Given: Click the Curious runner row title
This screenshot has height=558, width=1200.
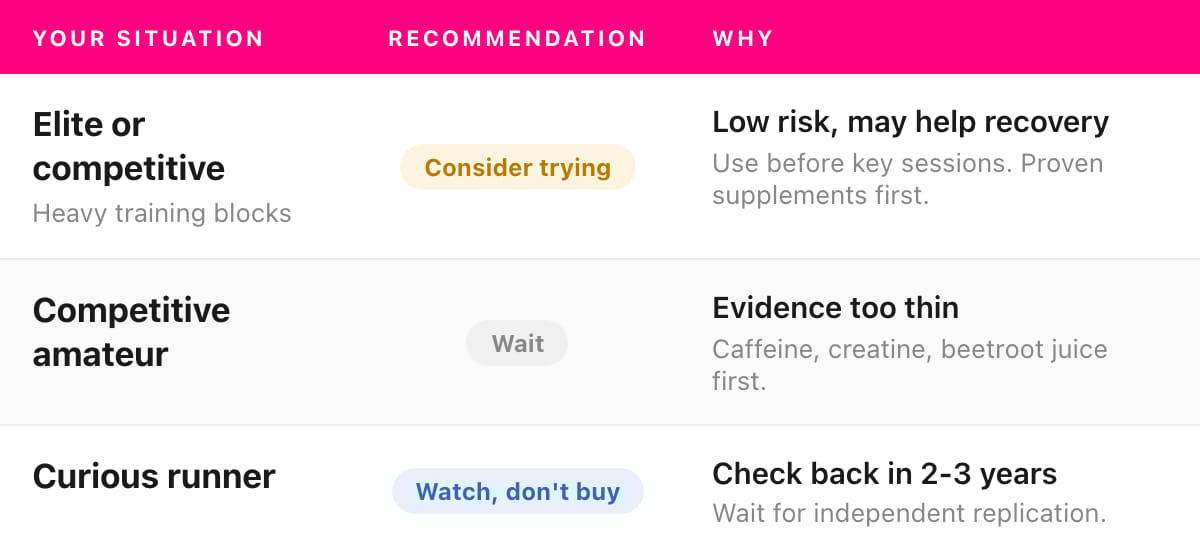Looking at the screenshot, I should point(154,476).
